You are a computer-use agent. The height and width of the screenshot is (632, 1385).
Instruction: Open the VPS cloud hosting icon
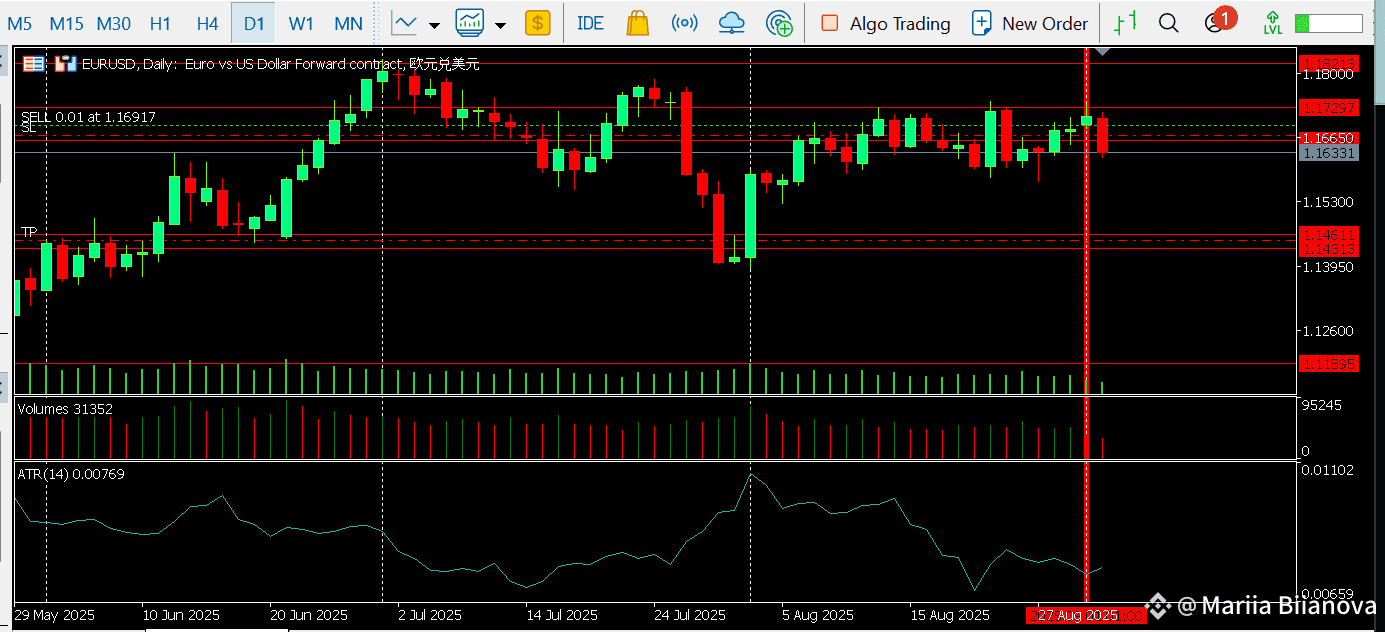point(732,23)
